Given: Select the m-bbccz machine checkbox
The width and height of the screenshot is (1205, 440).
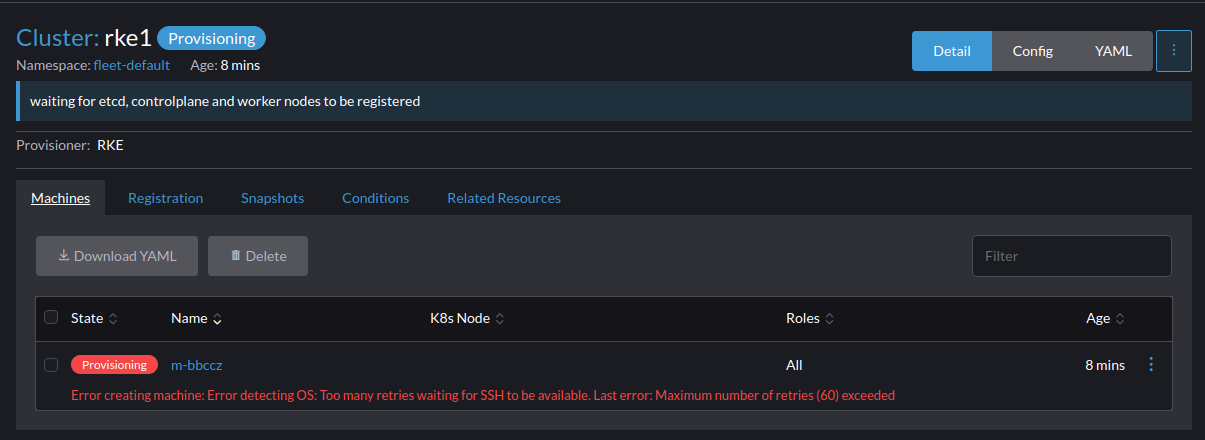Looking at the screenshot, I should click(51, 365).
